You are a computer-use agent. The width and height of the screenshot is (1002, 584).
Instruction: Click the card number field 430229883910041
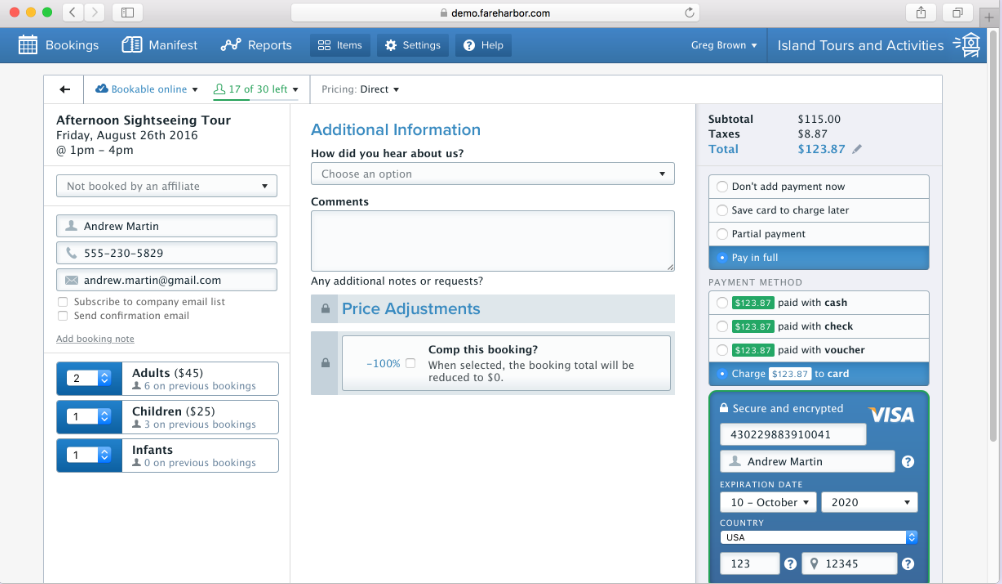click(x=793, y=434)
